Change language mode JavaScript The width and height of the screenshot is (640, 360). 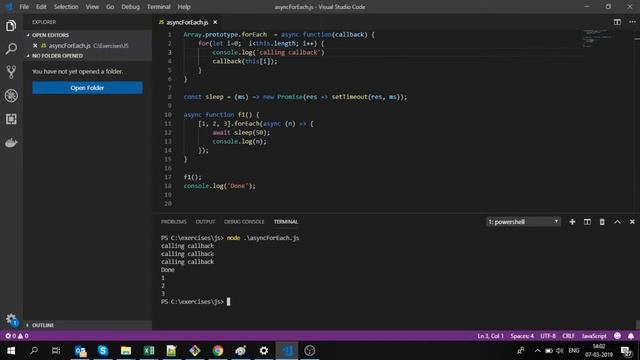[x=594, y=336]
